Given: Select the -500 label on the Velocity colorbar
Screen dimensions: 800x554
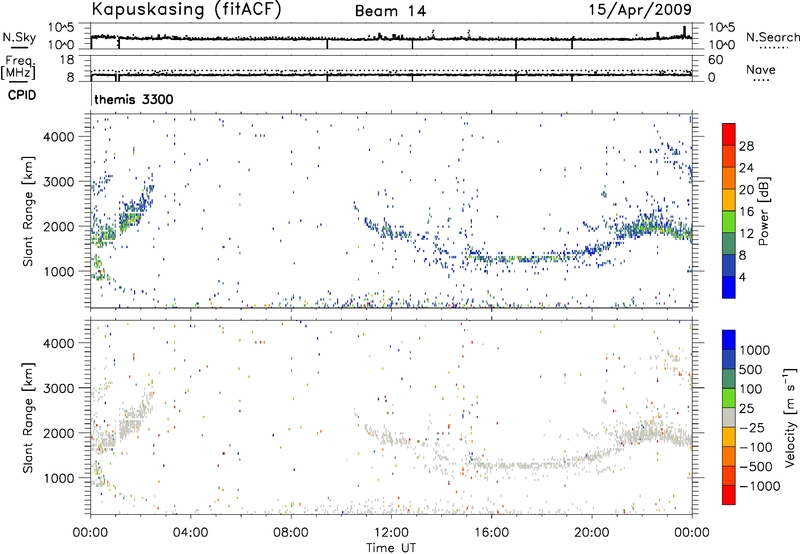Looking at the screenshot, I should click(756, 467).
